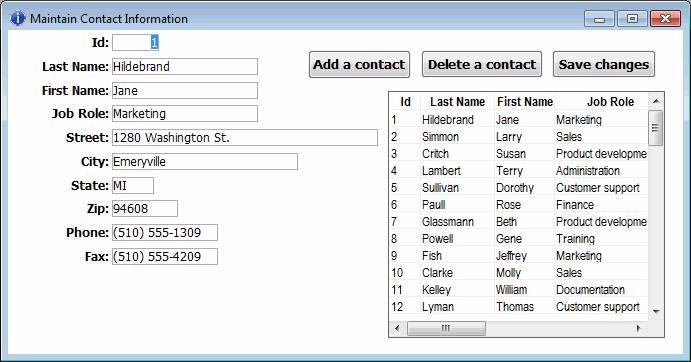
Task: Click the Add a contact button
Action: (359, 64)
